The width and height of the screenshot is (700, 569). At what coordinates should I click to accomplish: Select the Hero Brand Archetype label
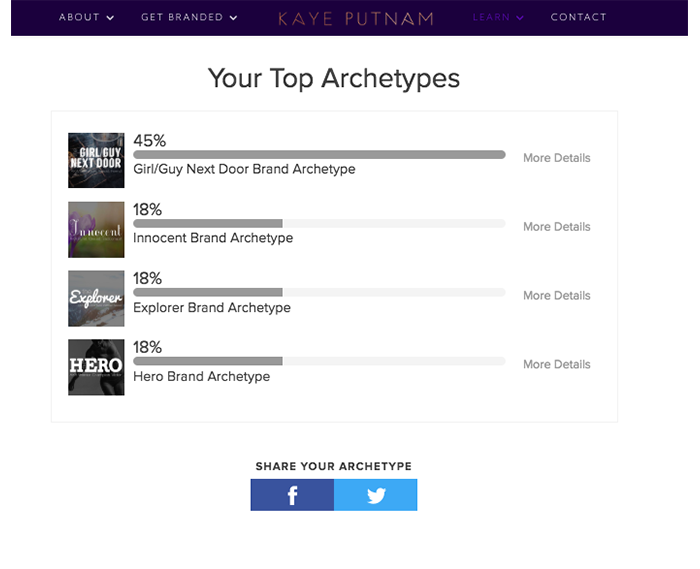click(x=201, y=377)
